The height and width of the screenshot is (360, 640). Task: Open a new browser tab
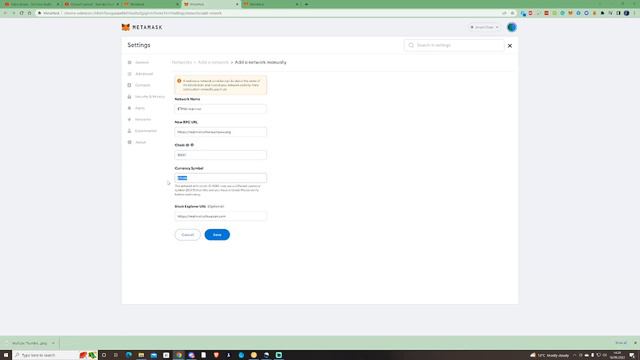tap(307, 4)
